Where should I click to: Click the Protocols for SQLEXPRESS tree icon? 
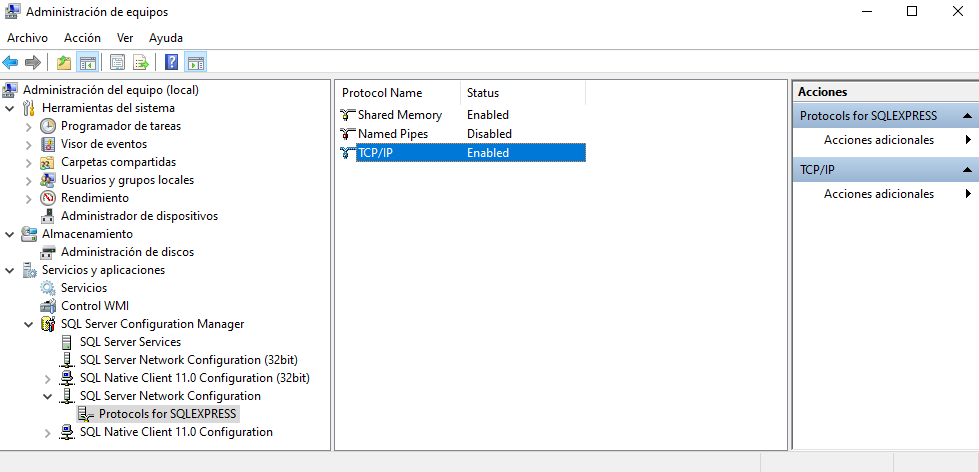point(86,414)
